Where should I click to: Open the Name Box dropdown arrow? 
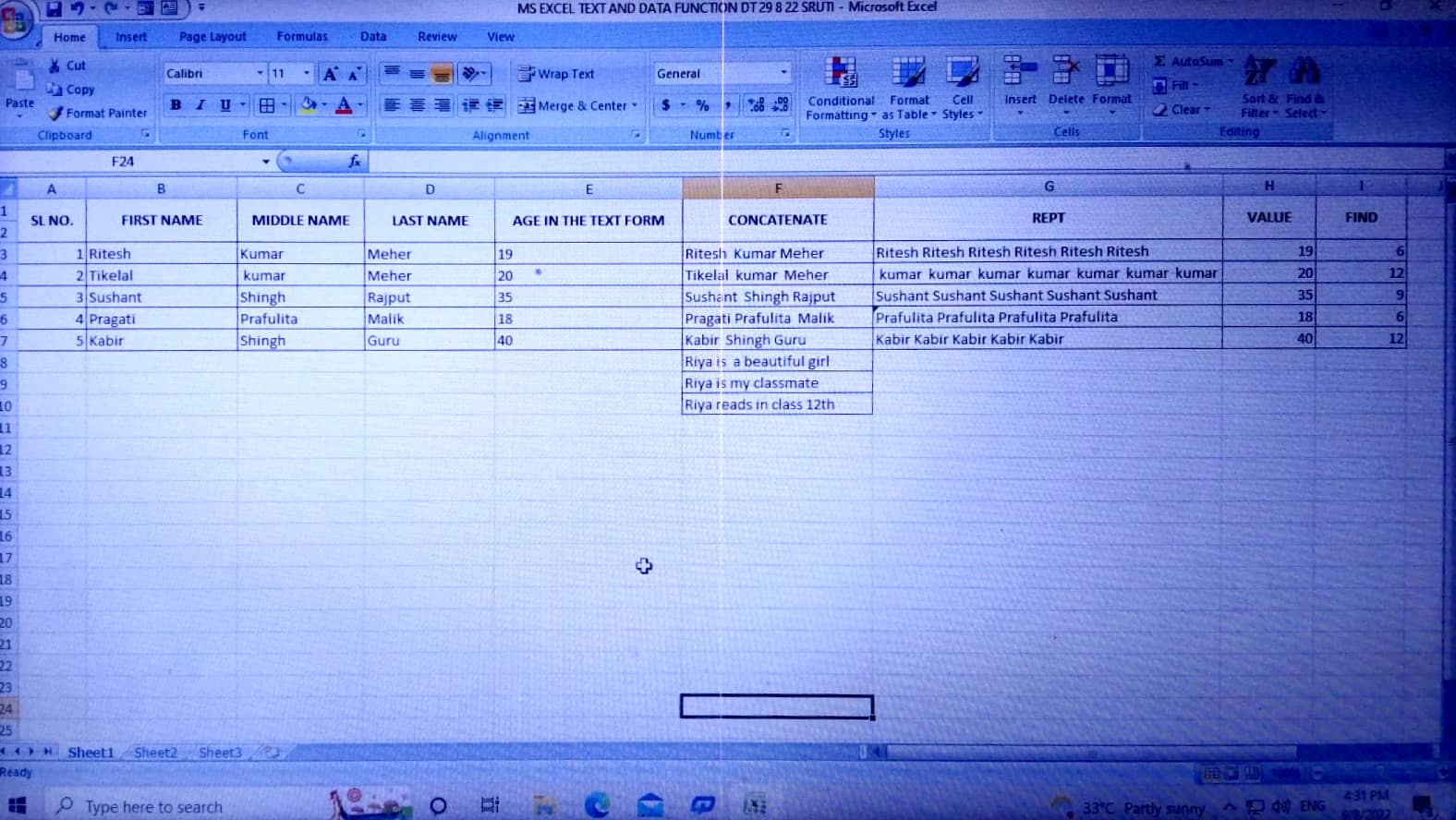point(266,162)
